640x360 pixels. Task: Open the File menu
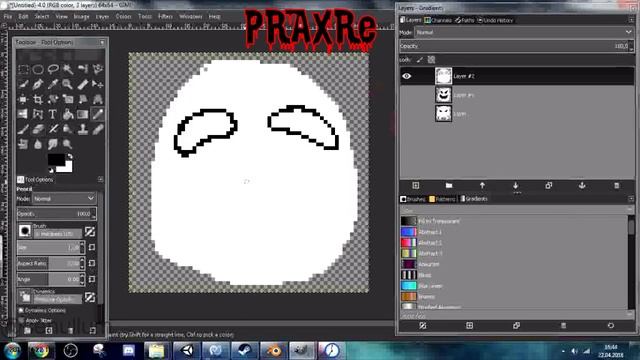[x=8, y=16]
